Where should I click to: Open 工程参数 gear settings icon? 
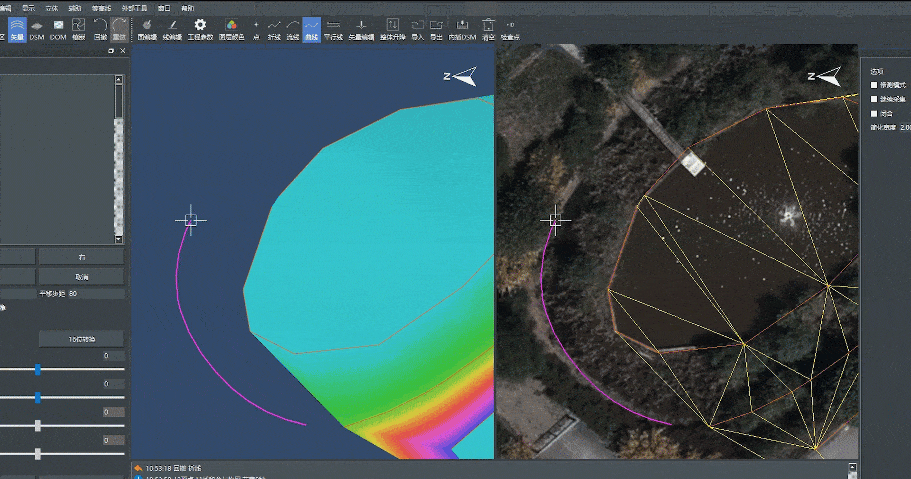click(x=200, y=27)
